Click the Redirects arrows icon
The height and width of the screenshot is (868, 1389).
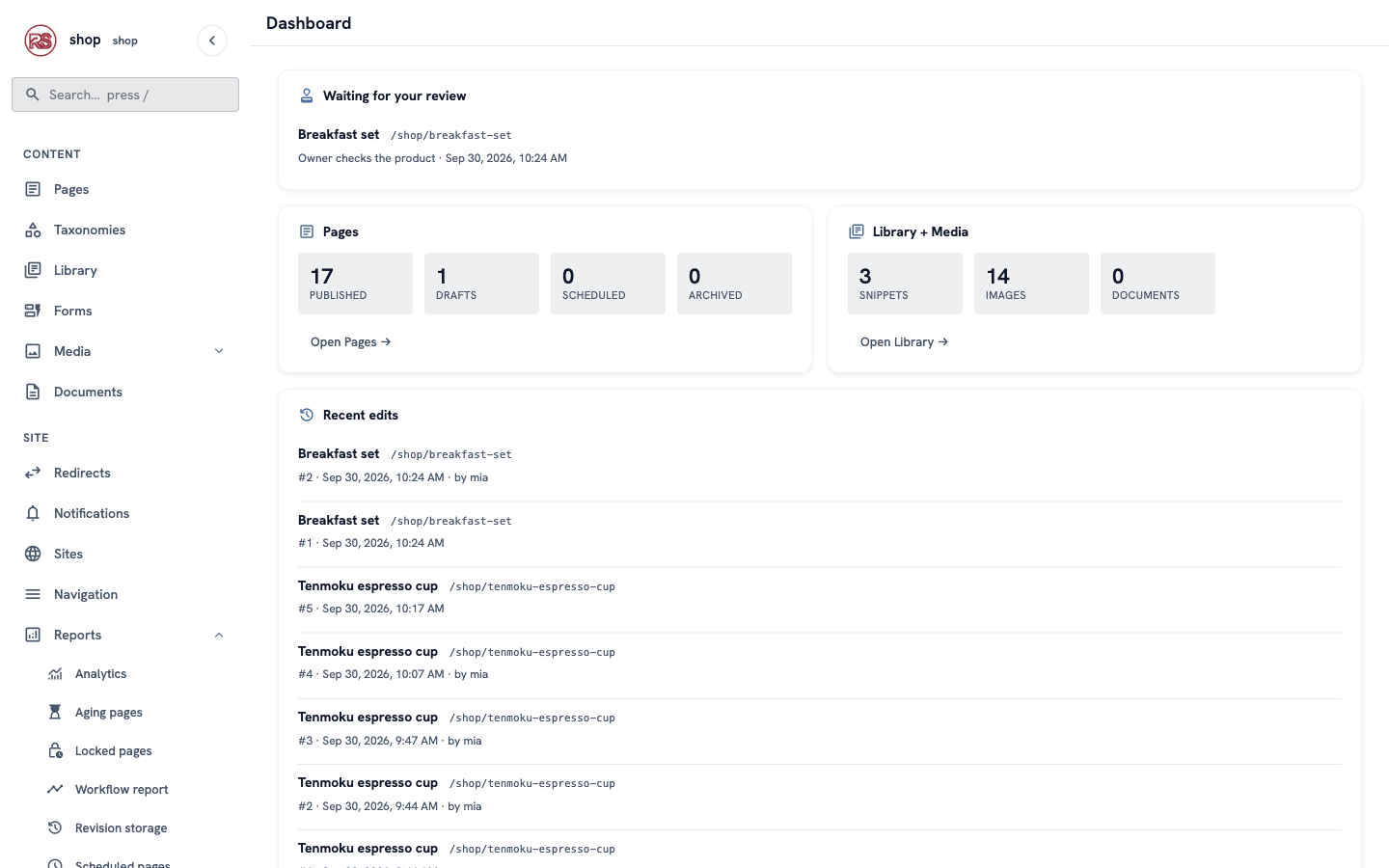tap(33, 473)
